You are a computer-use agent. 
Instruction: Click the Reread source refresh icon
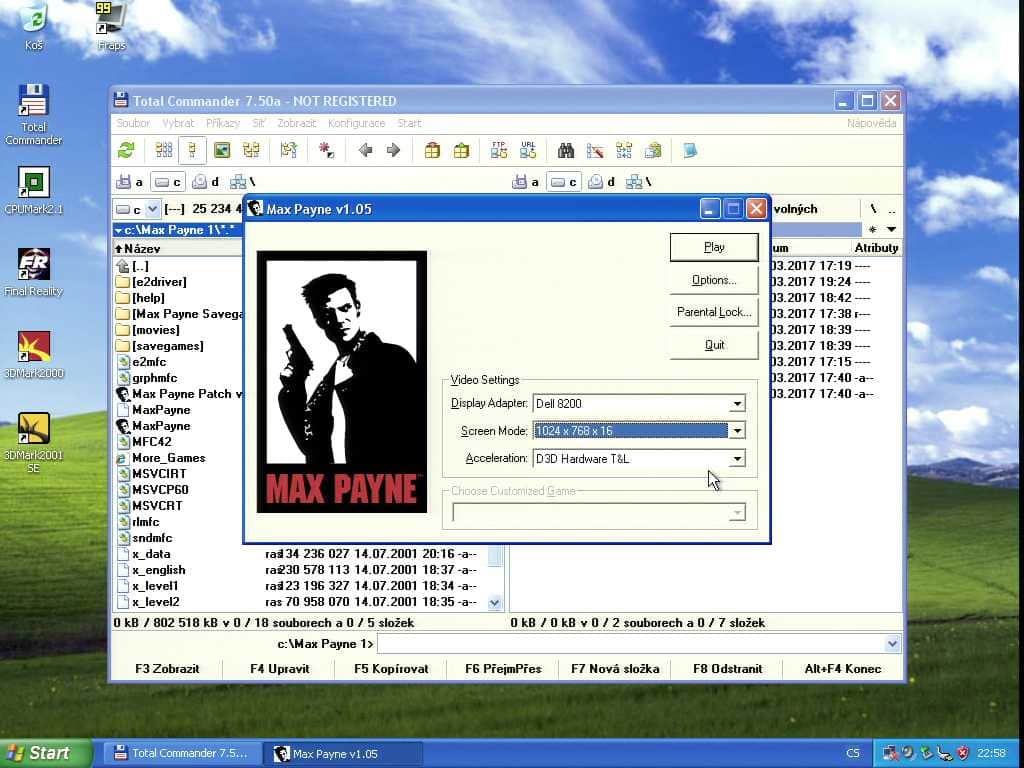point(126,151)
